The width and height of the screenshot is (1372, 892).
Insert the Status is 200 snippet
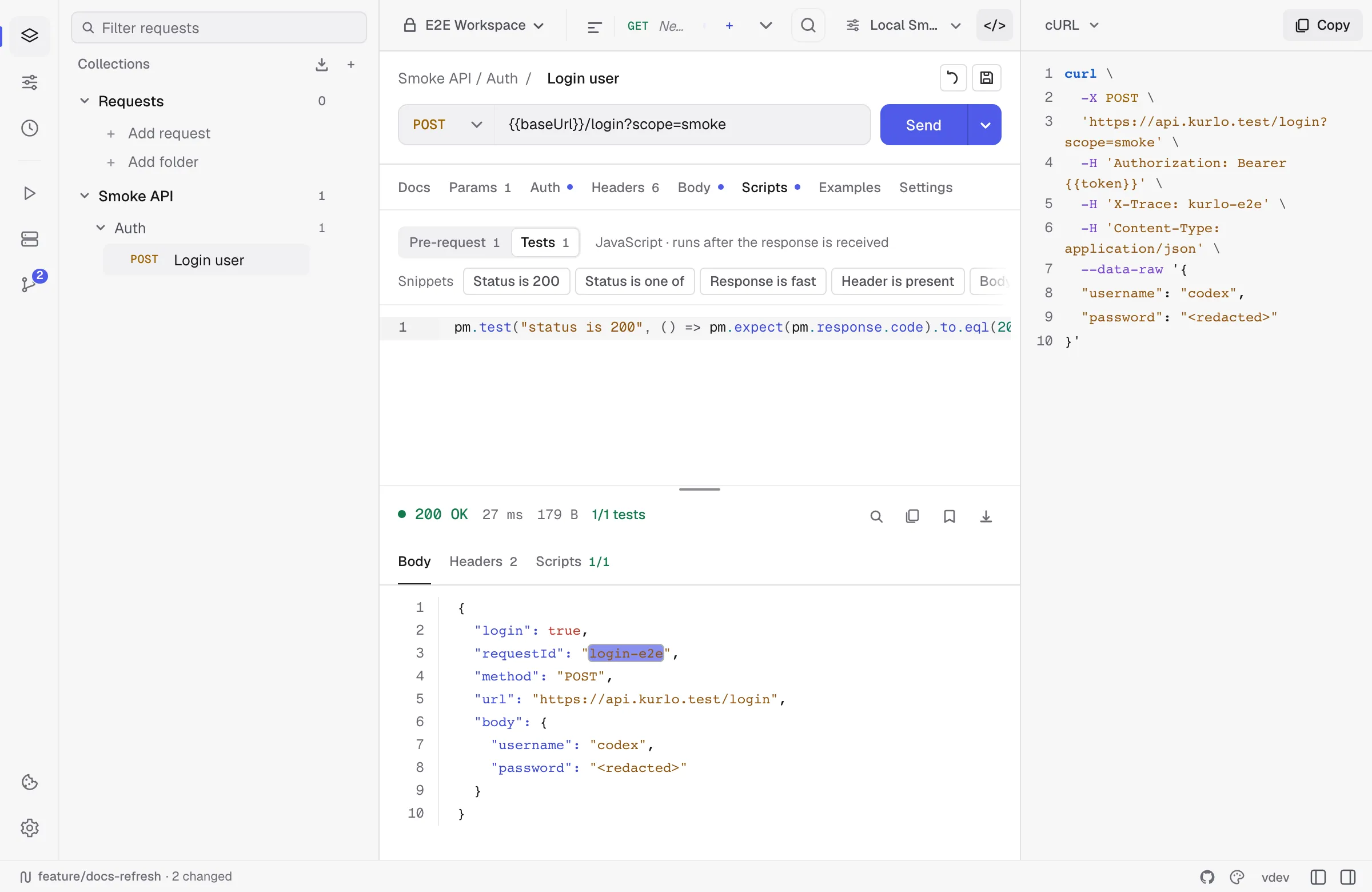(x=516, y=281)
